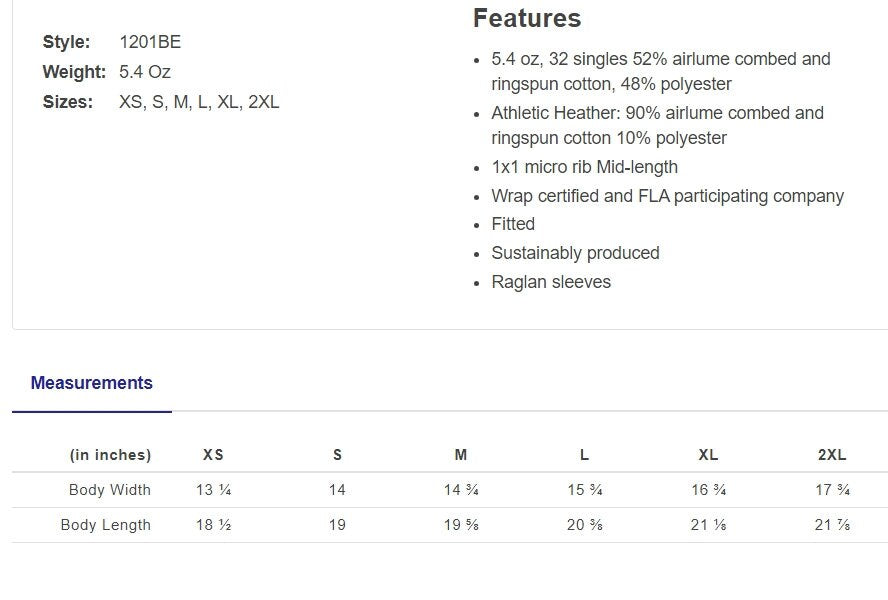Click the "1x1 micro rib Mid-length" feature

[x=584, y=167]
